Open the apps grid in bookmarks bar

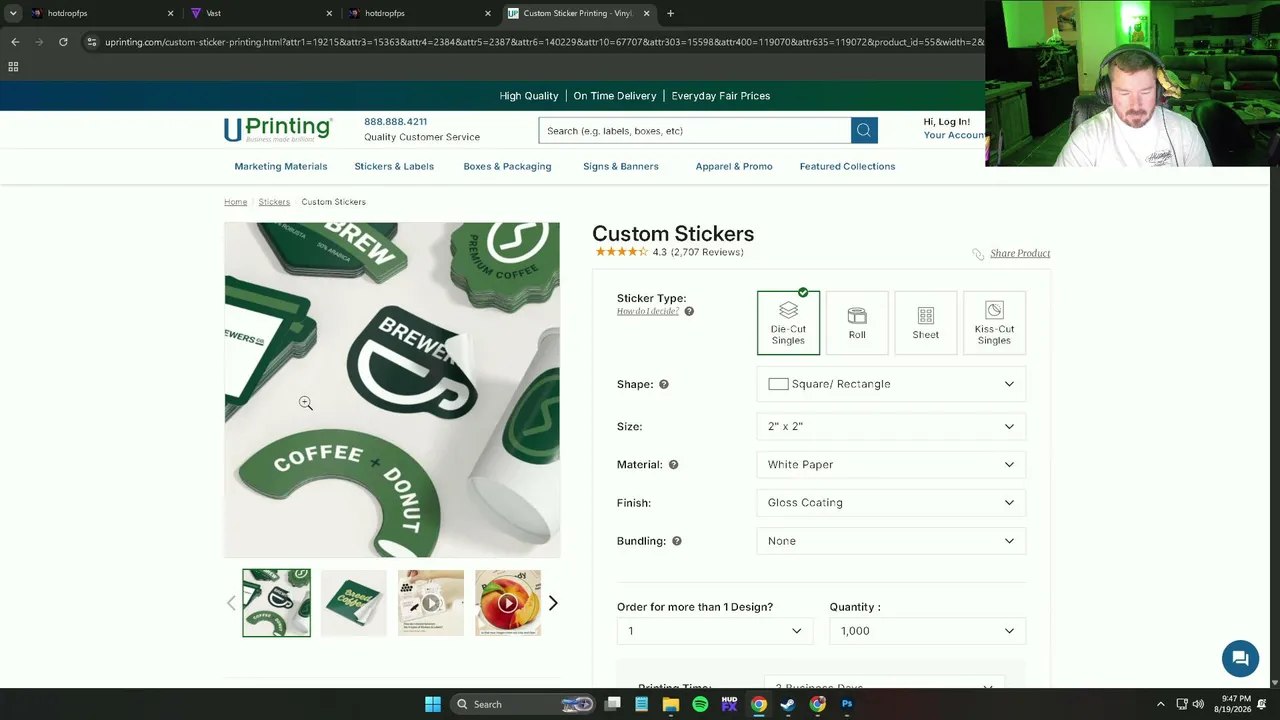tap(13, 67)
